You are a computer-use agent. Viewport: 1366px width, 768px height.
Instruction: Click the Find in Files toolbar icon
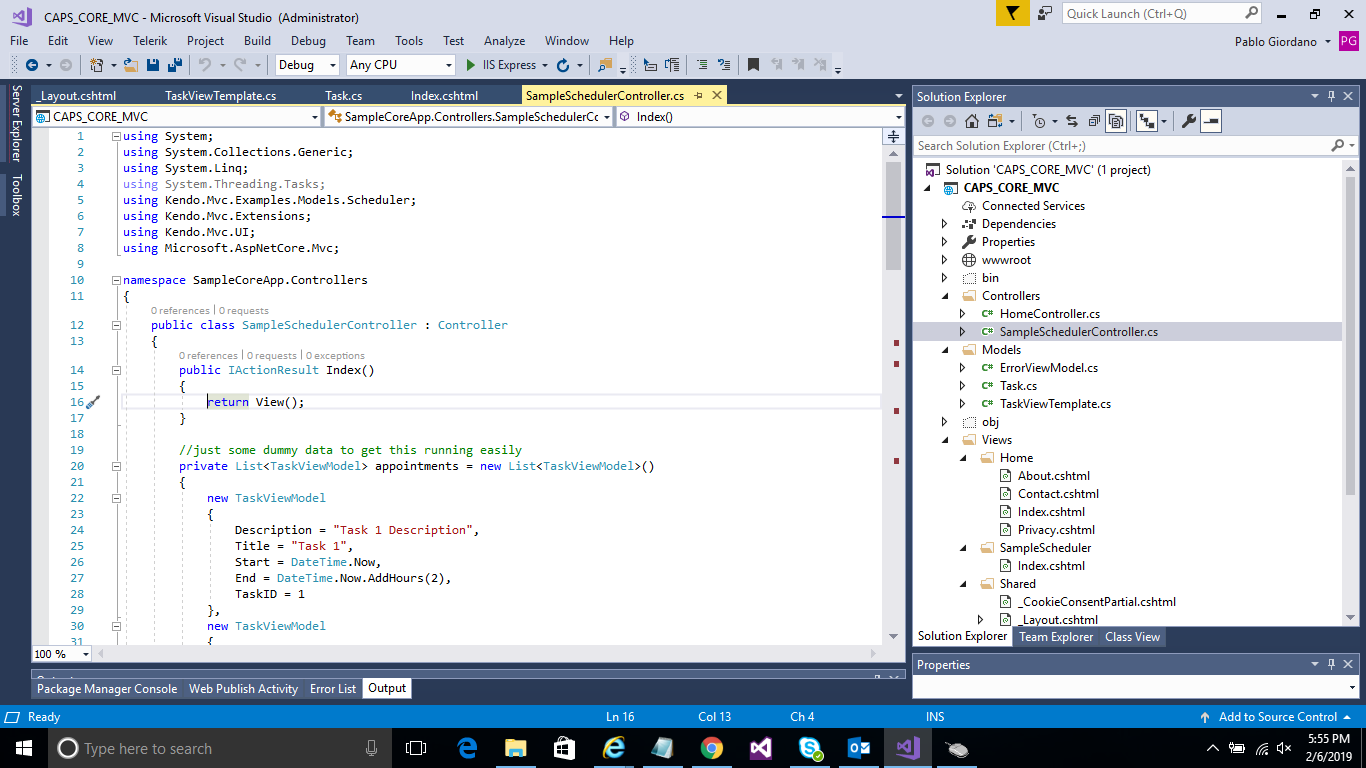[x=605, y=65]
